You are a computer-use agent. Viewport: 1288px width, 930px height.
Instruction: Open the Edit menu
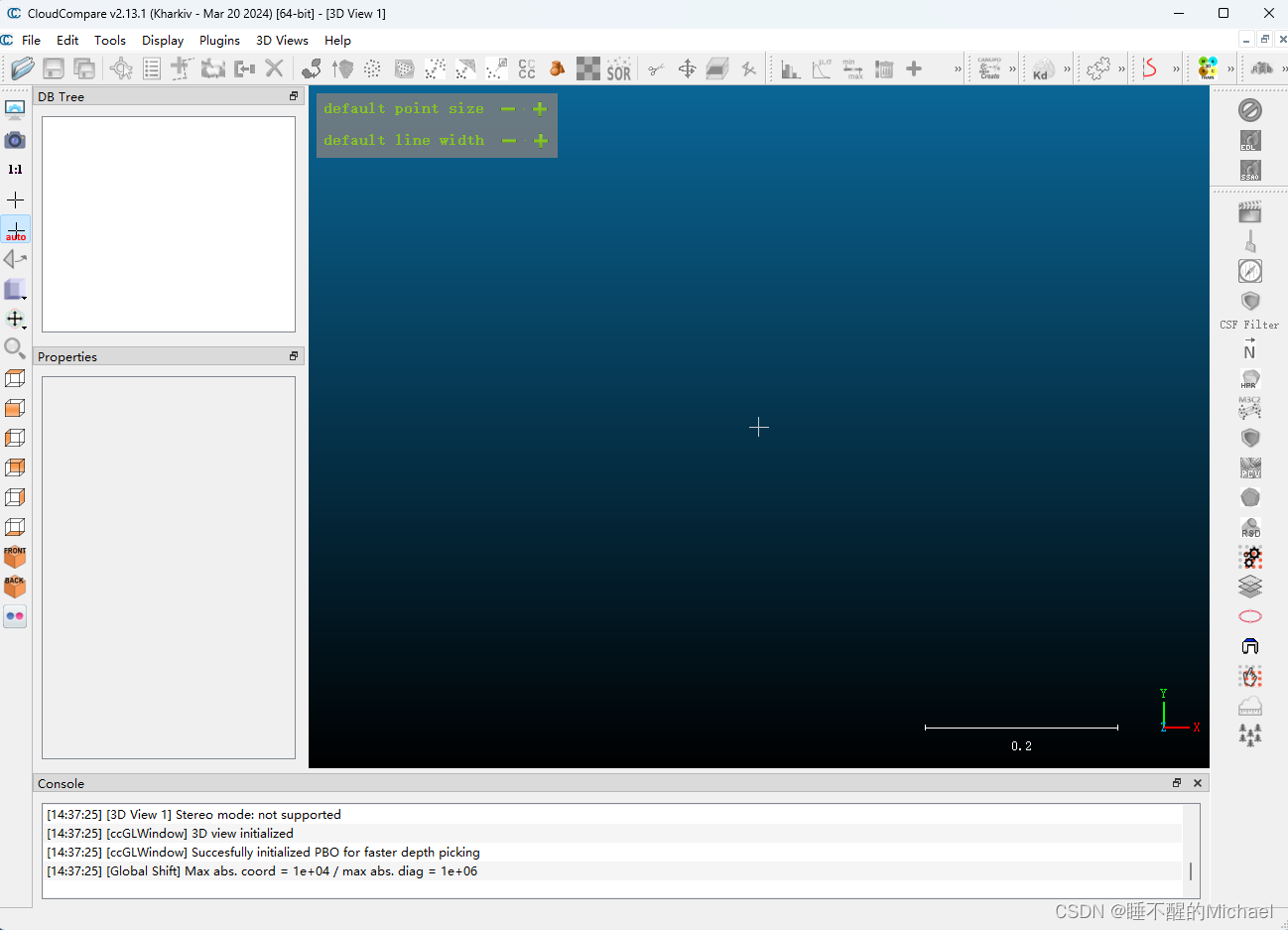pyautogui.click(x=67, y=40)
